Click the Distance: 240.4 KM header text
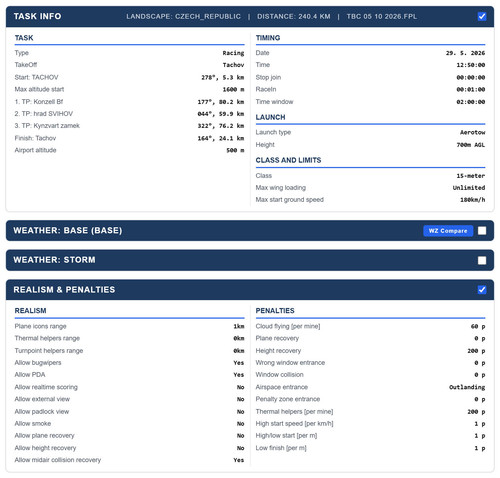The image size is (500, 478). (x=294, y=17)
